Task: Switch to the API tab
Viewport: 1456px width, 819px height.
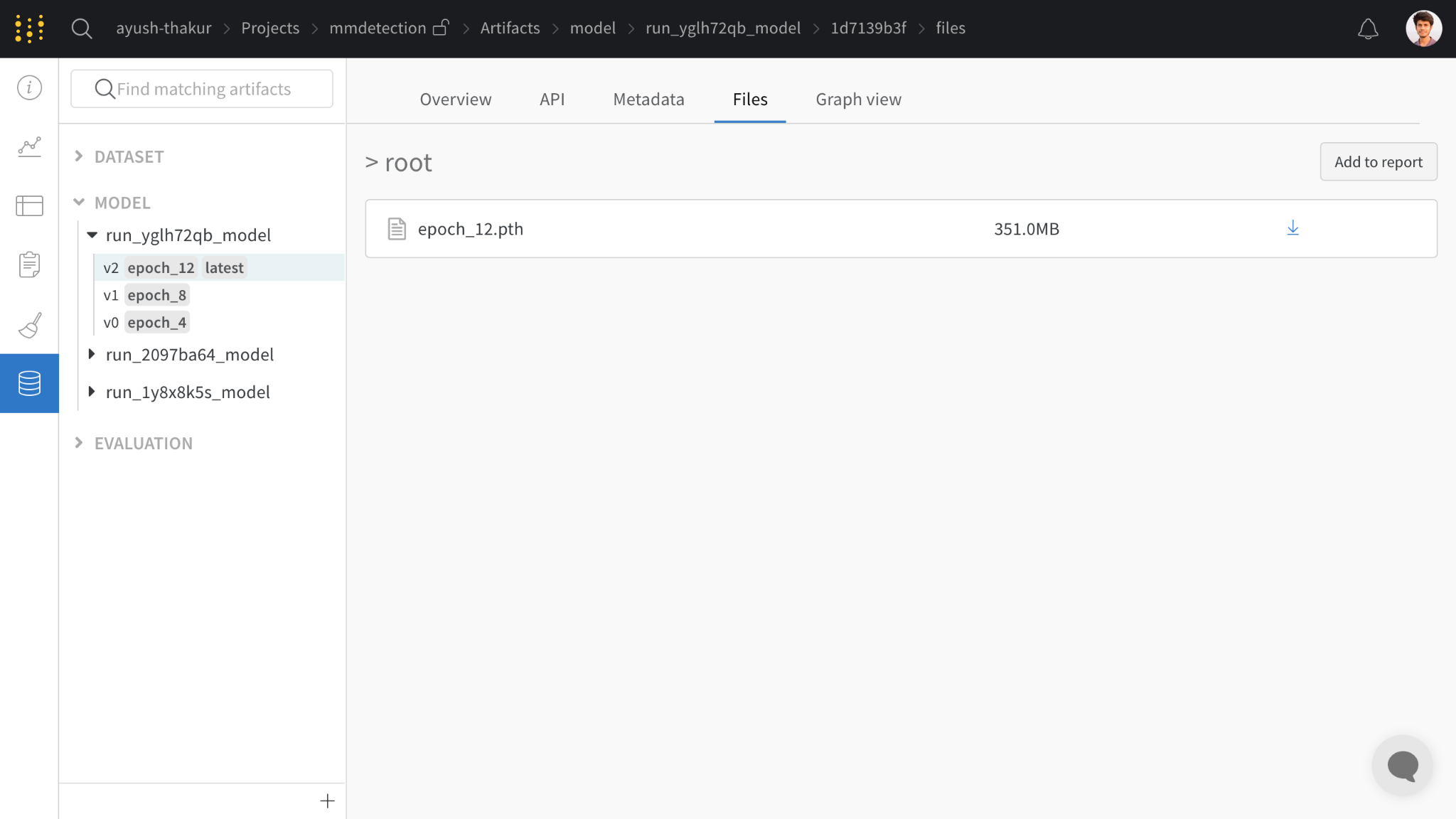Action: [552, 100]
